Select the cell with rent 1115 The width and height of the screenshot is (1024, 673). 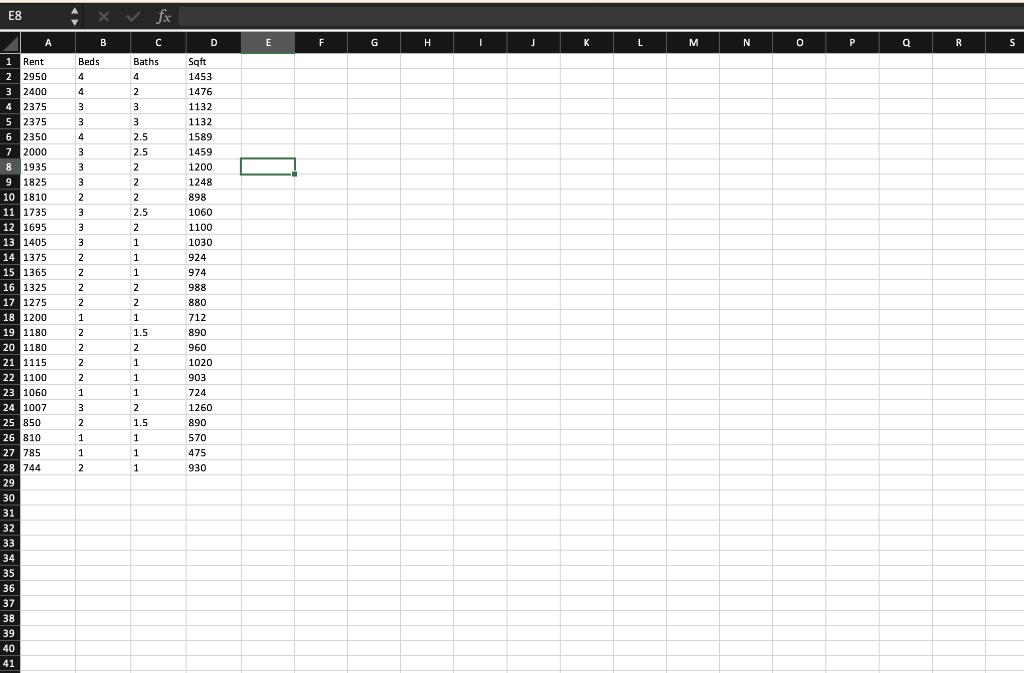tap(48, 362)
